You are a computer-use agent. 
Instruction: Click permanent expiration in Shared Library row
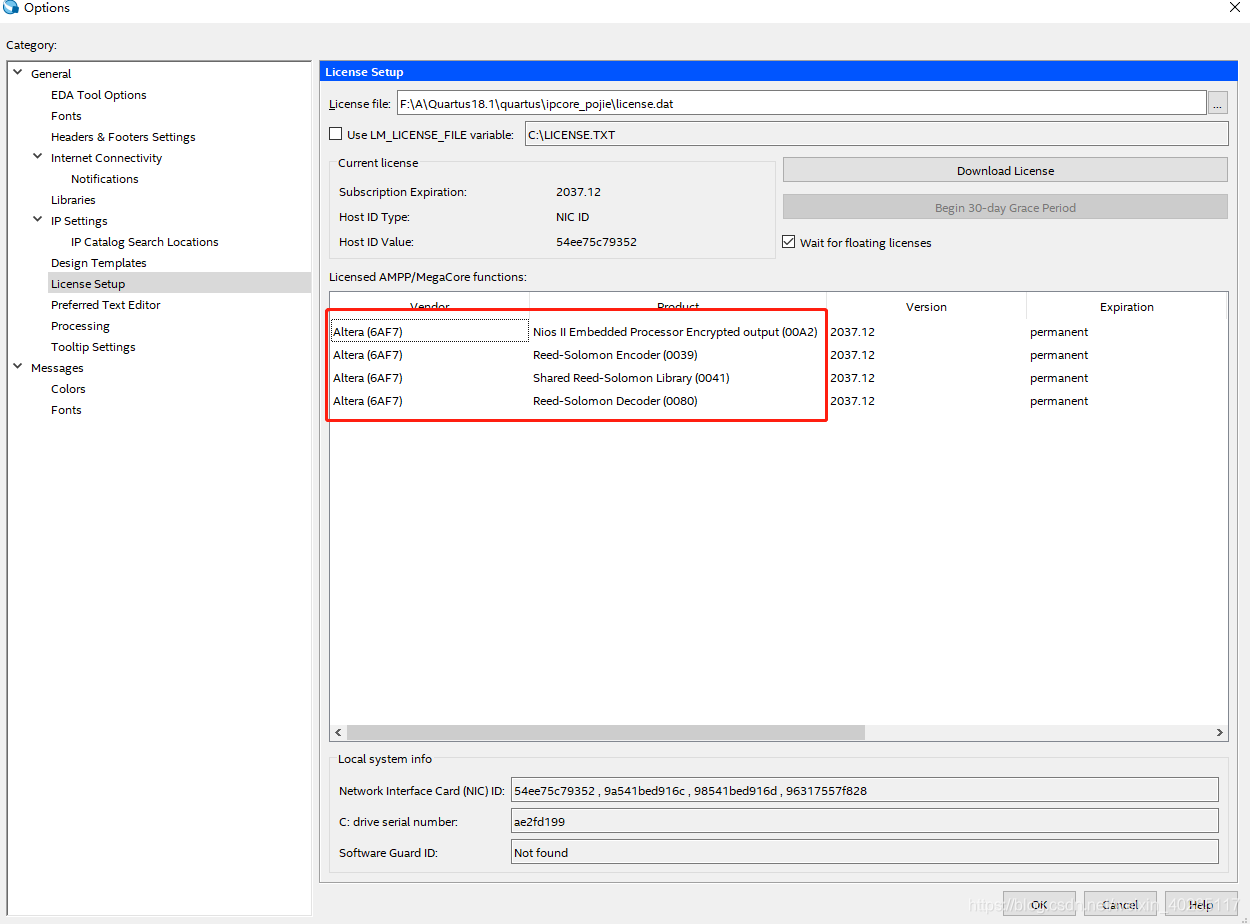pyautogui.click(x=1059, y=378)
